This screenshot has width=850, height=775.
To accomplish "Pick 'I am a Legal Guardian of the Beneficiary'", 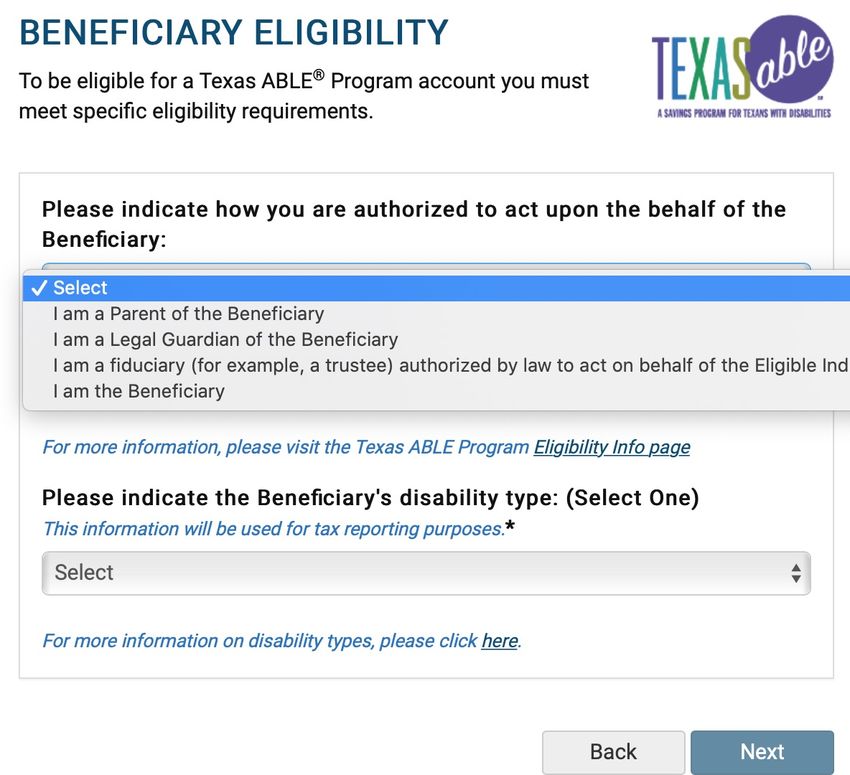I will [x=436, y=340].
